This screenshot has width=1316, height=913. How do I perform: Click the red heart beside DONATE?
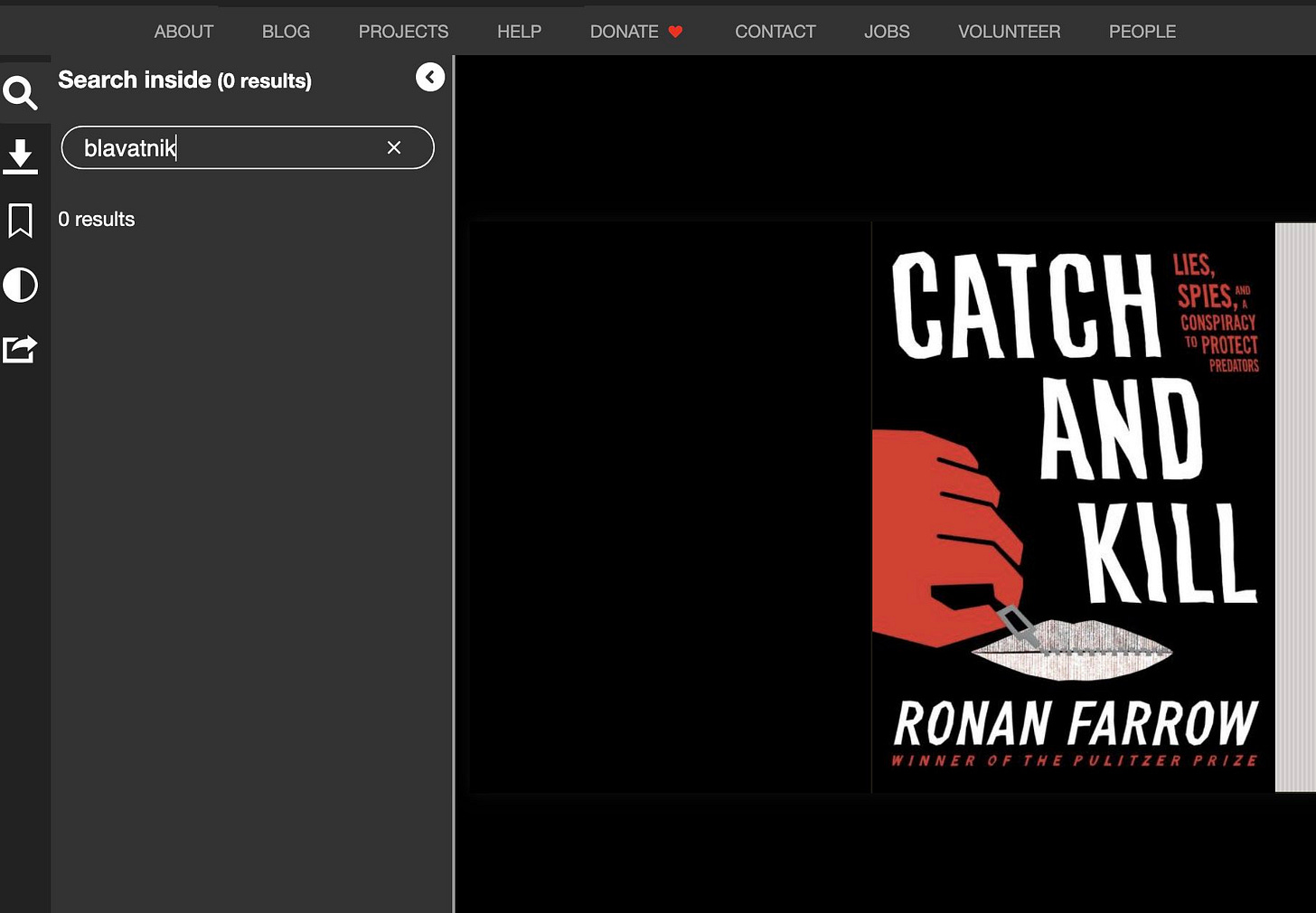[675, 32]
